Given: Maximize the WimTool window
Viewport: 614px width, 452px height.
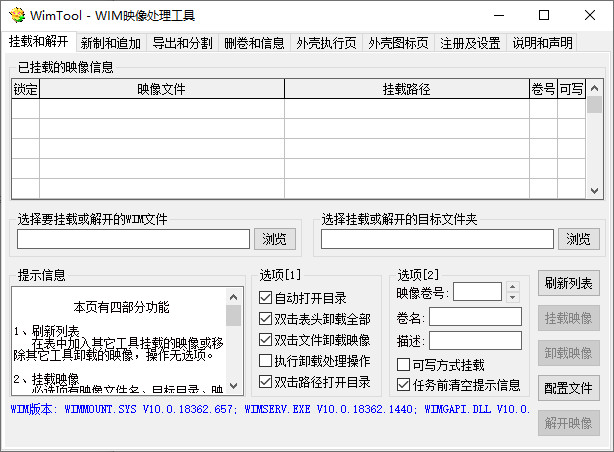Looking at the screenshot, I should (x=544, y=15).
